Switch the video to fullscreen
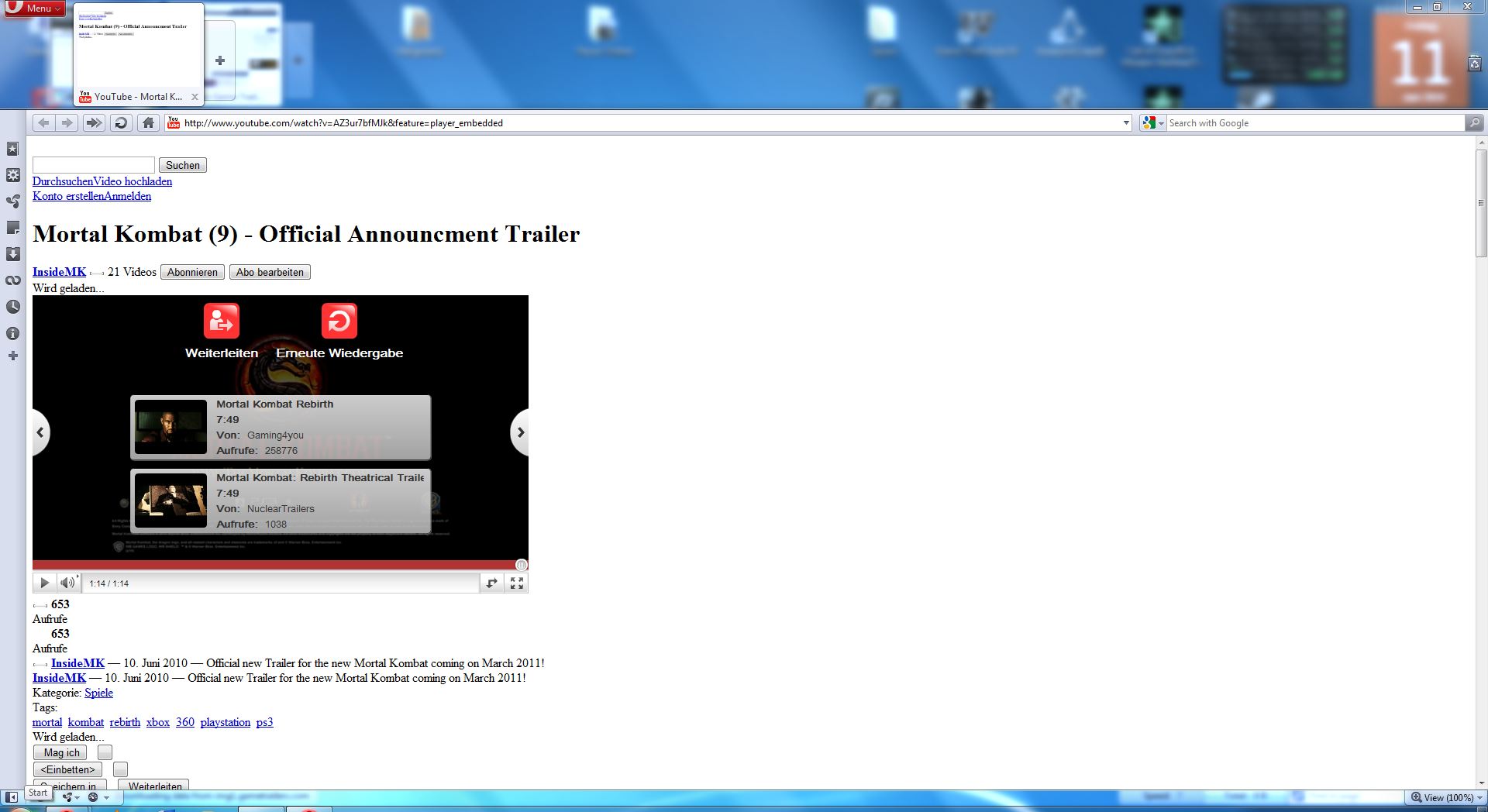Image resolution: width=1488 pixels, height=812 pixels. [517, 583]
